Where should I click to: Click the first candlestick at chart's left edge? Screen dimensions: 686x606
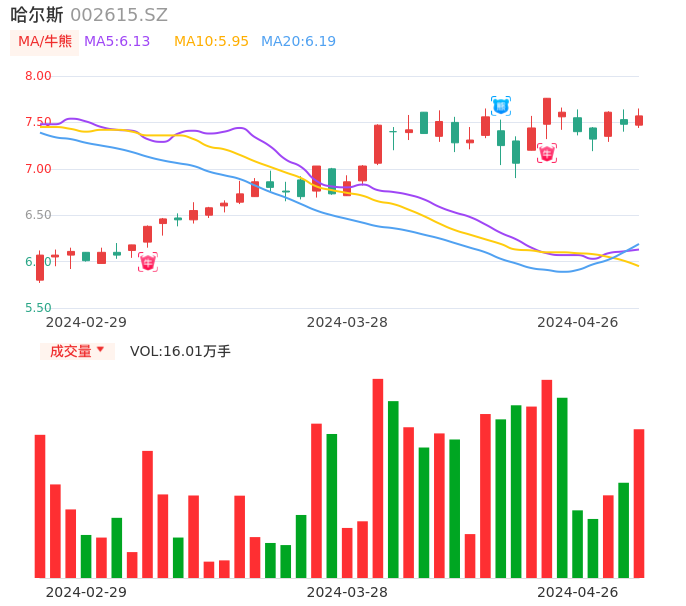(40, 267)
